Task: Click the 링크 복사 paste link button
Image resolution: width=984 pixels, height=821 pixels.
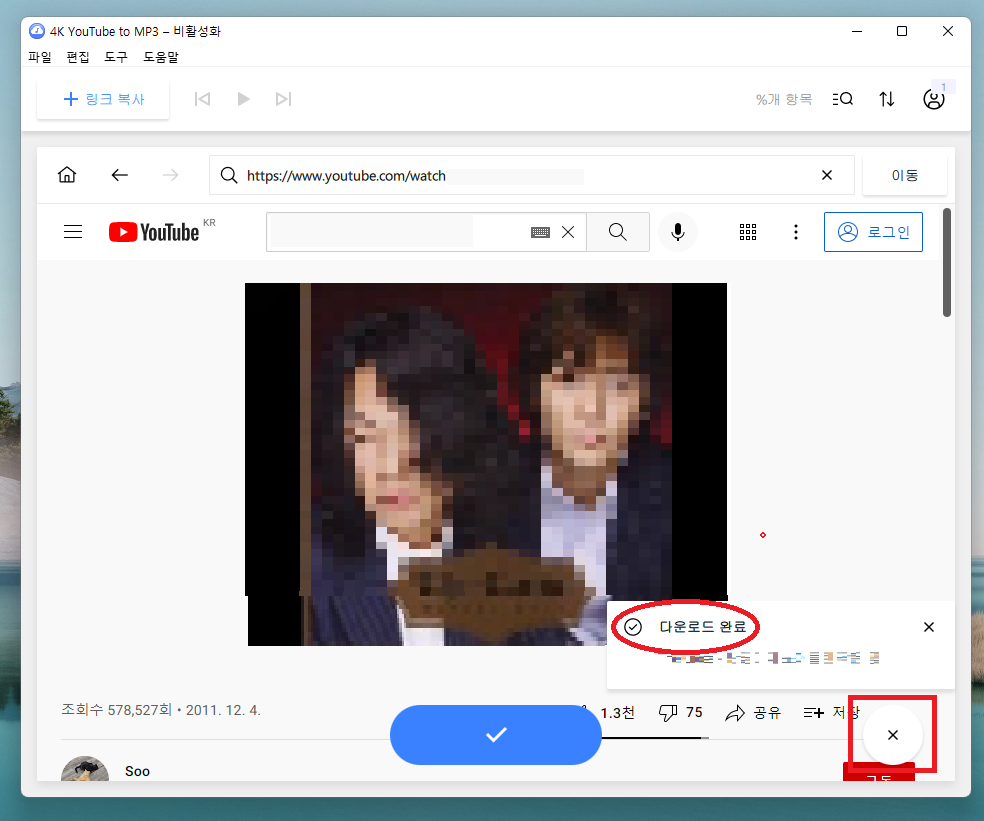Action: tap(104, 99)
